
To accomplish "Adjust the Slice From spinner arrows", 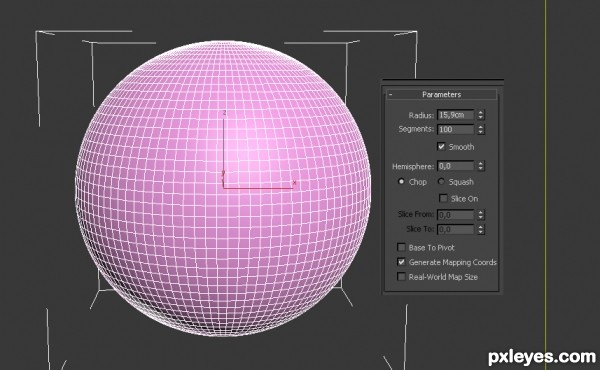I will tap(481, 215).
